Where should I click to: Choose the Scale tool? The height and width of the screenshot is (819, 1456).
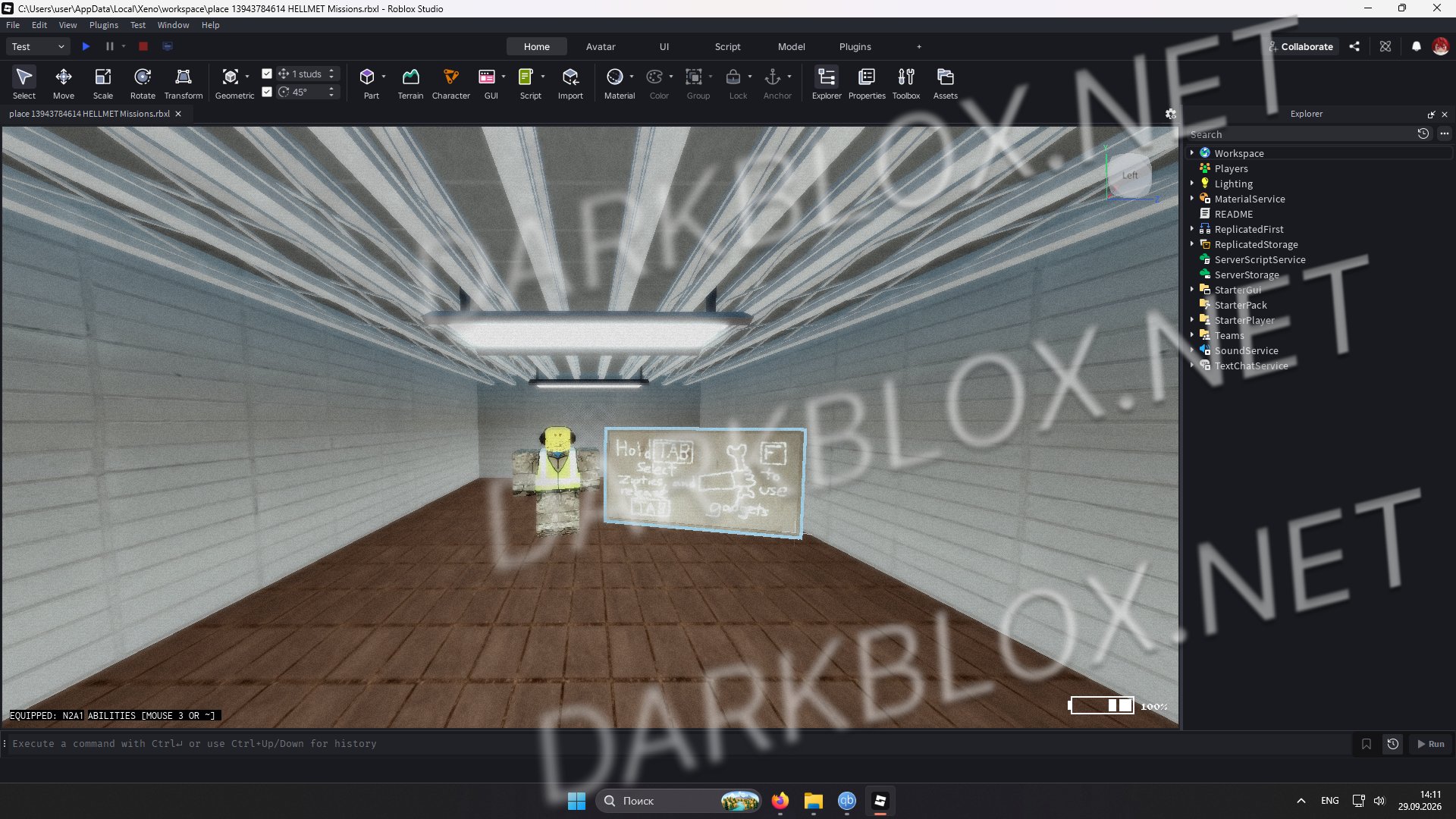pos(103,83)
